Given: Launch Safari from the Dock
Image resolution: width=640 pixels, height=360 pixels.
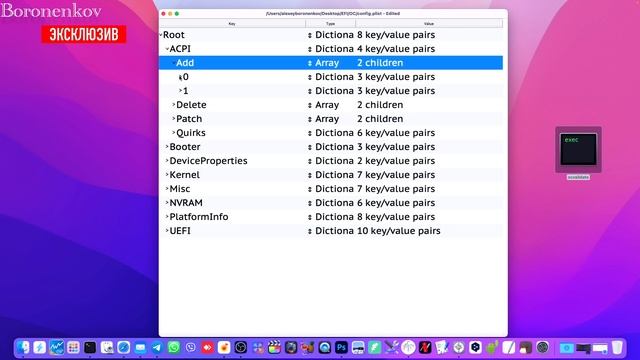Looking at the screenshot, I should [124, 347].
